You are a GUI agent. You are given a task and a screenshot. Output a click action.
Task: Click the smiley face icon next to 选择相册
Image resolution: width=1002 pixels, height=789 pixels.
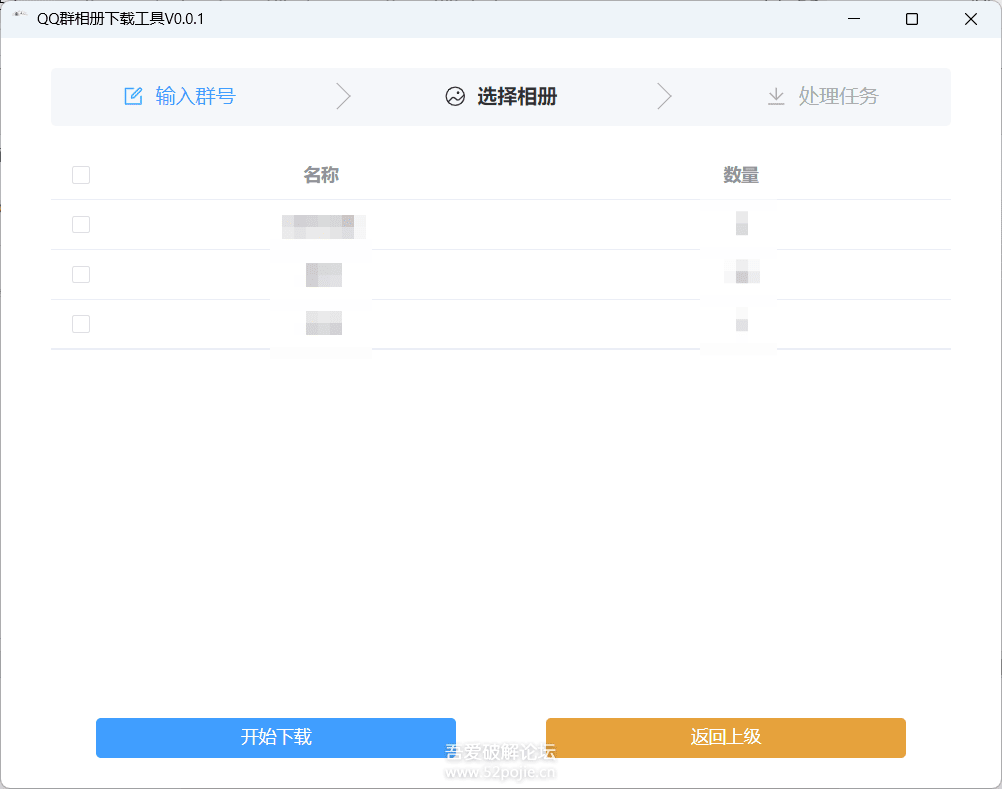click(455, 96)
